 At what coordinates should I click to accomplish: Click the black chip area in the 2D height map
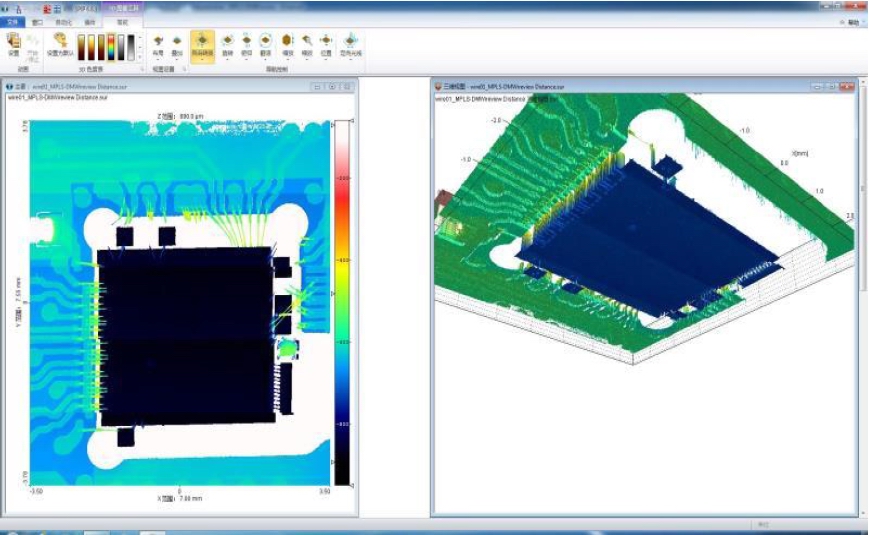[186, 336]
